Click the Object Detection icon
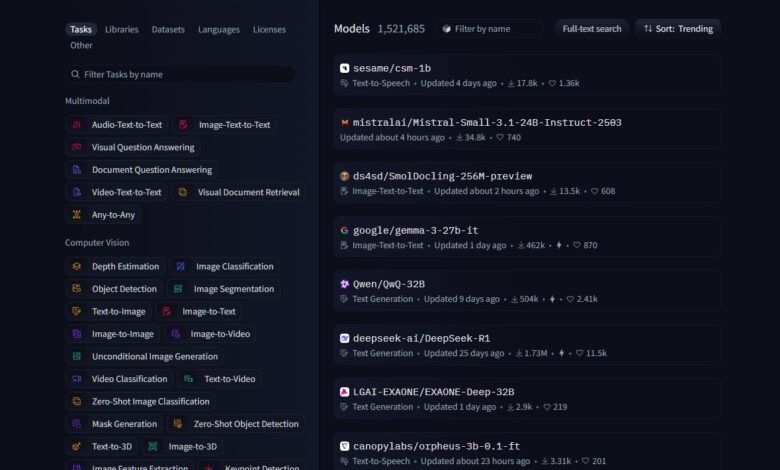This screenshot has height=470, width=780. pos(77,289)
